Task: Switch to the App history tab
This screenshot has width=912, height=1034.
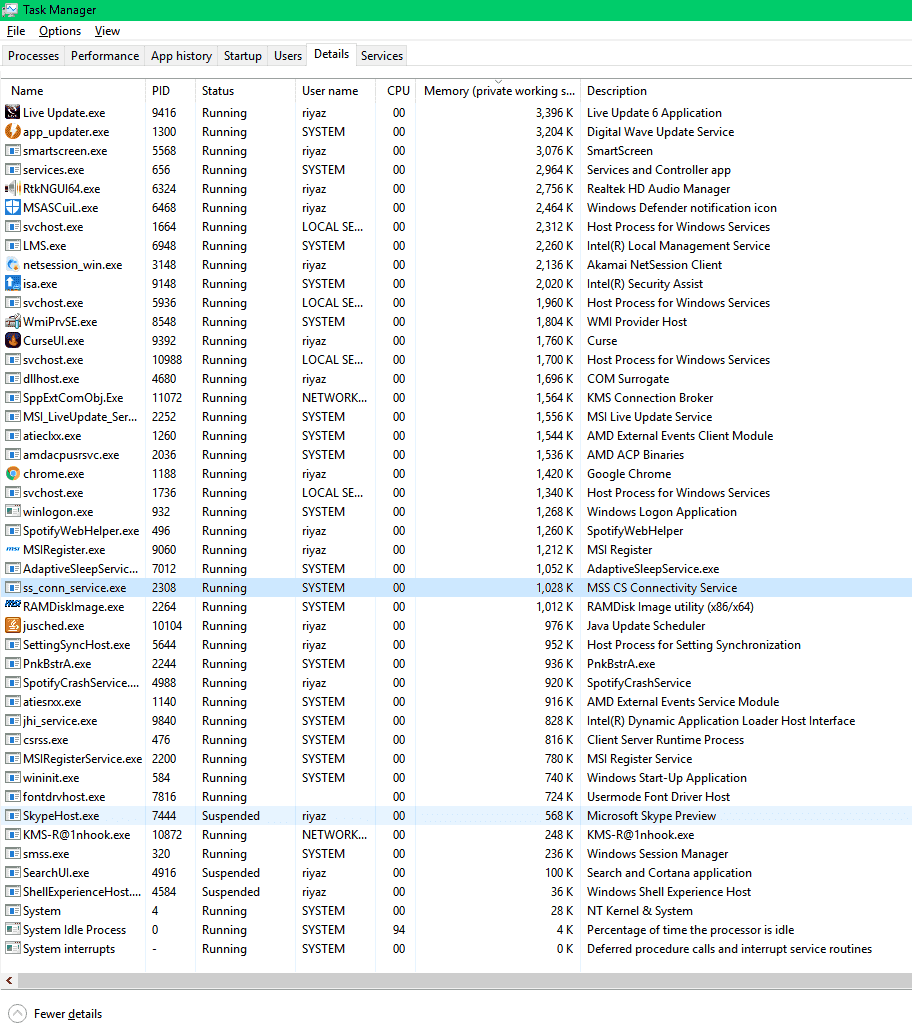Action: (181, 55)
